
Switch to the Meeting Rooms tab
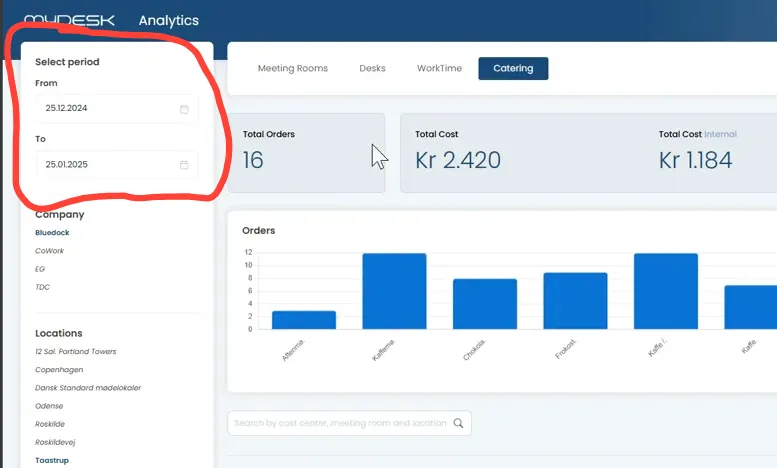292,68
